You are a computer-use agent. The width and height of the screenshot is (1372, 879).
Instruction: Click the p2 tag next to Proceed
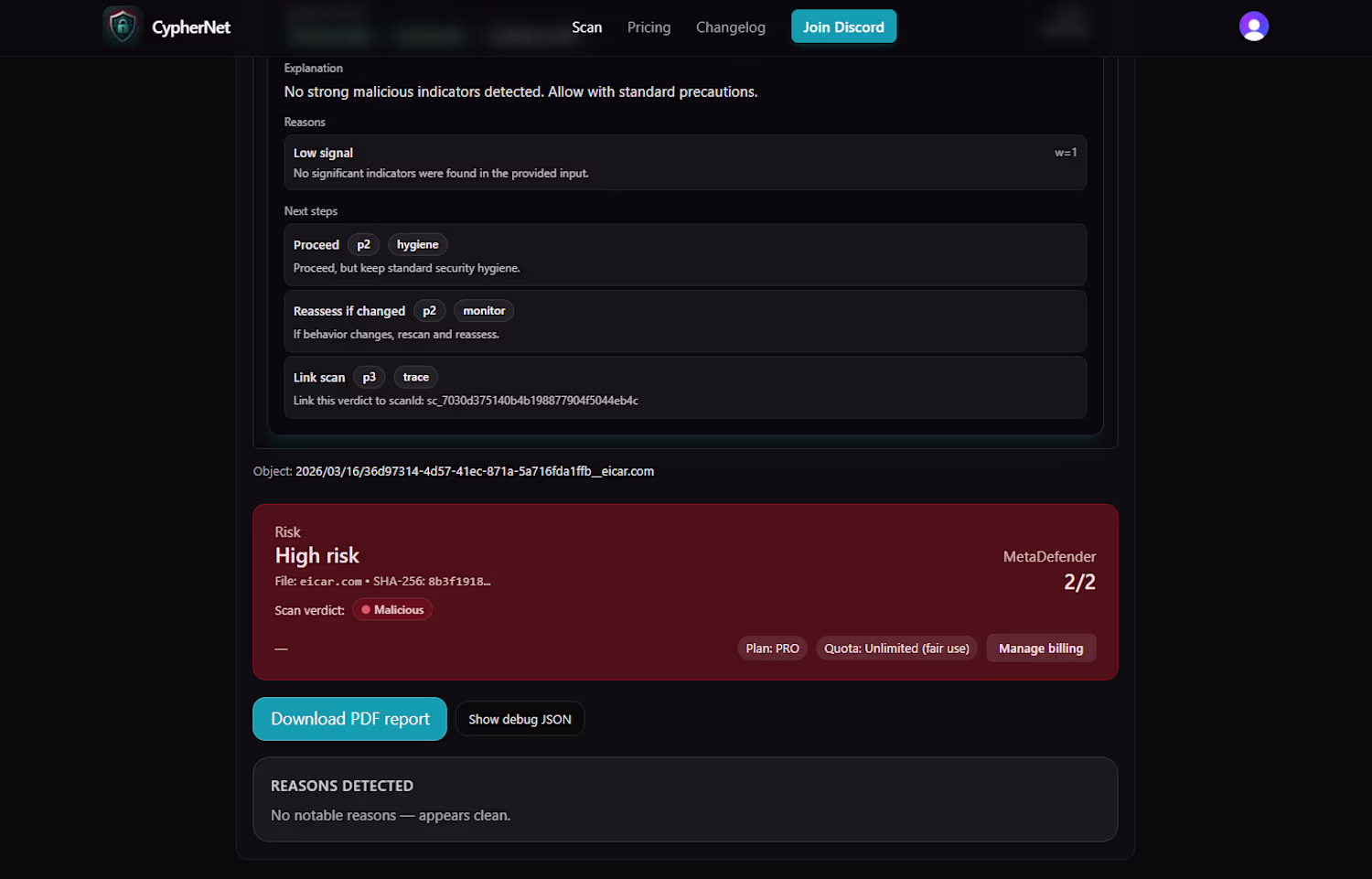(x=363, y=245)
